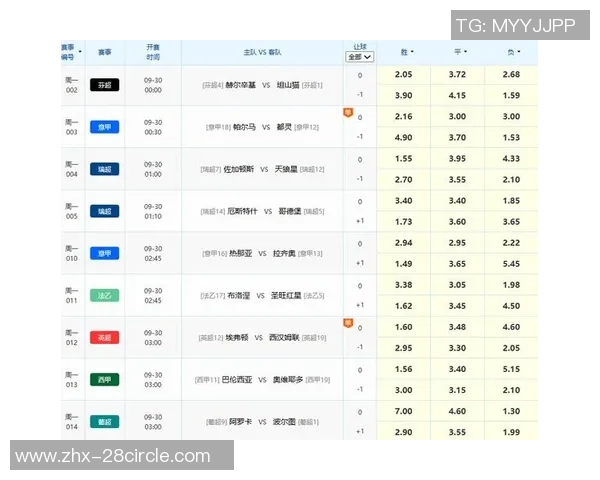Select lose odds 1.85 for match 005

[511, 201]
